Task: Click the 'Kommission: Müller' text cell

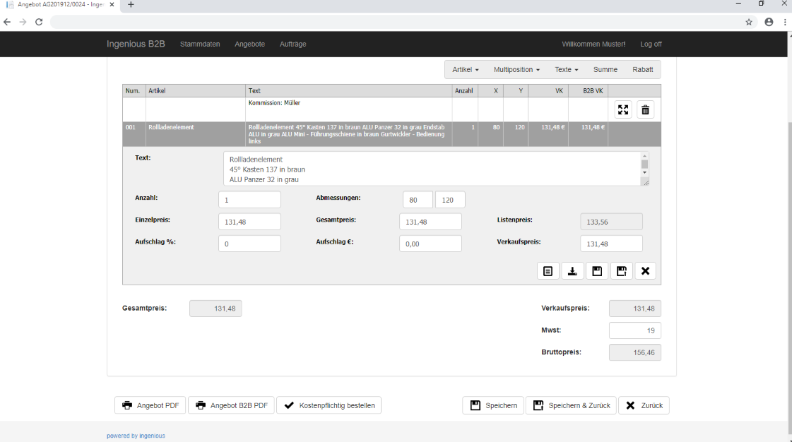Action: click(349, 109)
